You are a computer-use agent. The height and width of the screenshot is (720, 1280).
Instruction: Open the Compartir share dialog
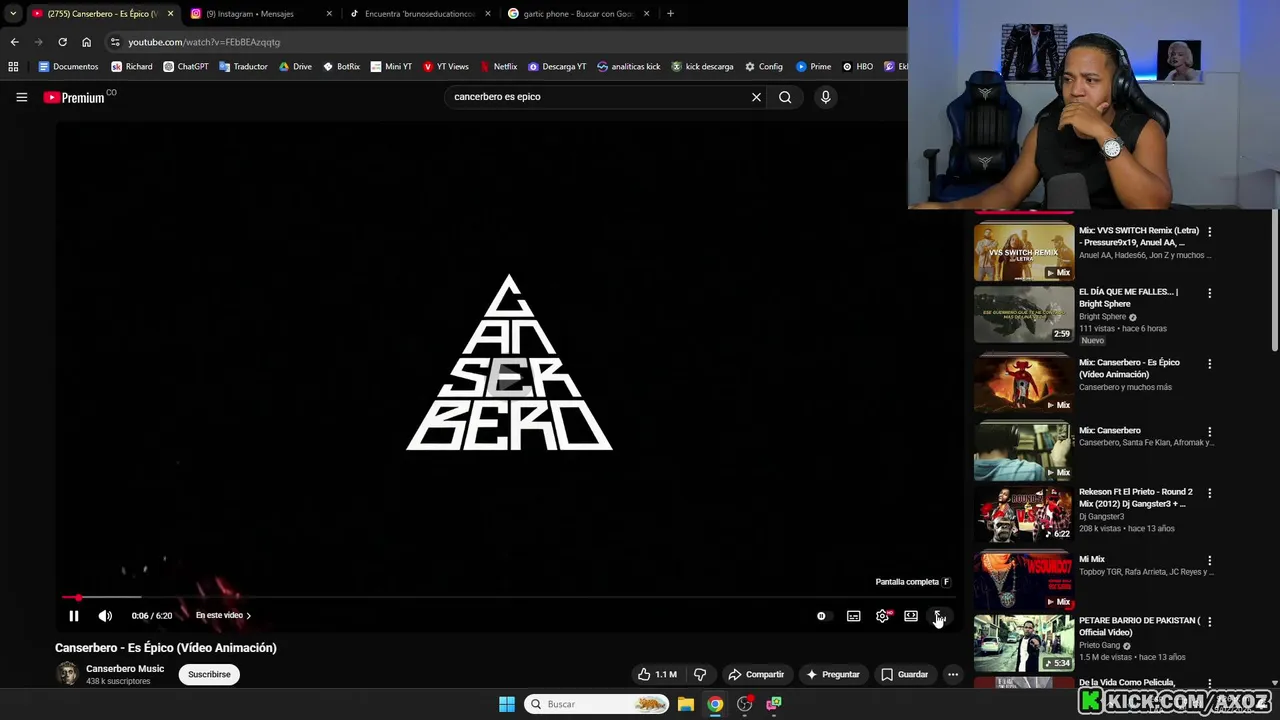[756, 674]
